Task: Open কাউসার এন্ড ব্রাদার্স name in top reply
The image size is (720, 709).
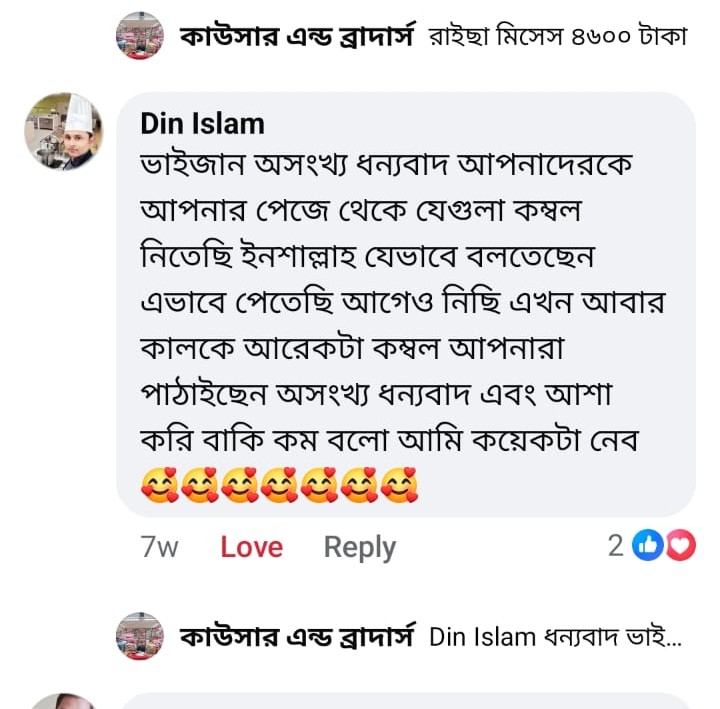Action: 296,37
